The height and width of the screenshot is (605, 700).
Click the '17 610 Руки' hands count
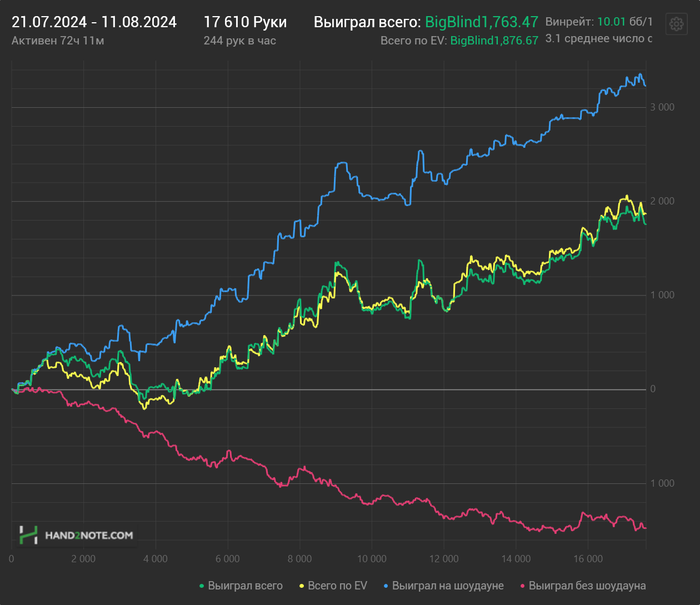(x=245, y=22)
